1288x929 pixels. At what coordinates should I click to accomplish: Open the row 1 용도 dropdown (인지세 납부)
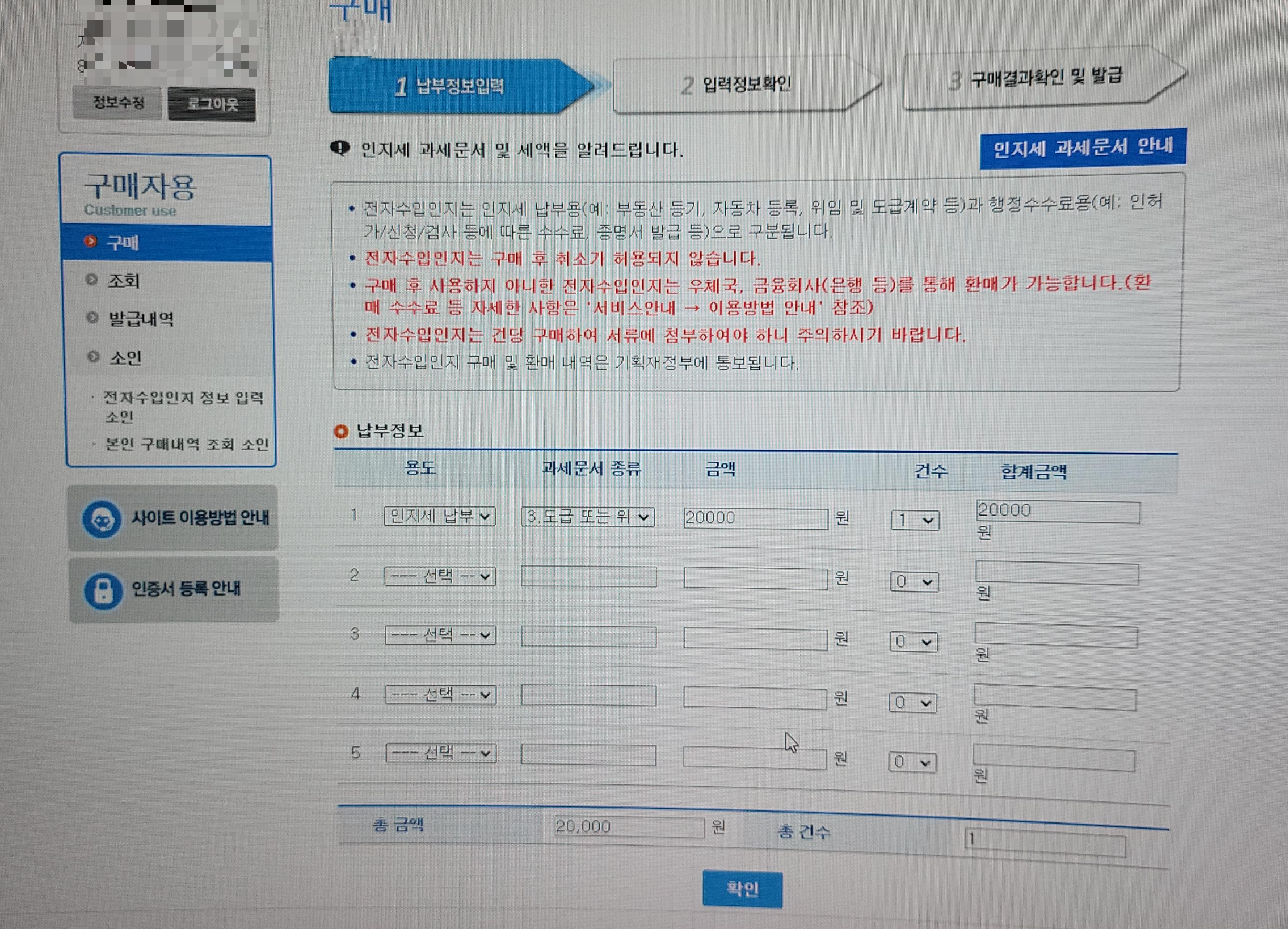[440, 517]
